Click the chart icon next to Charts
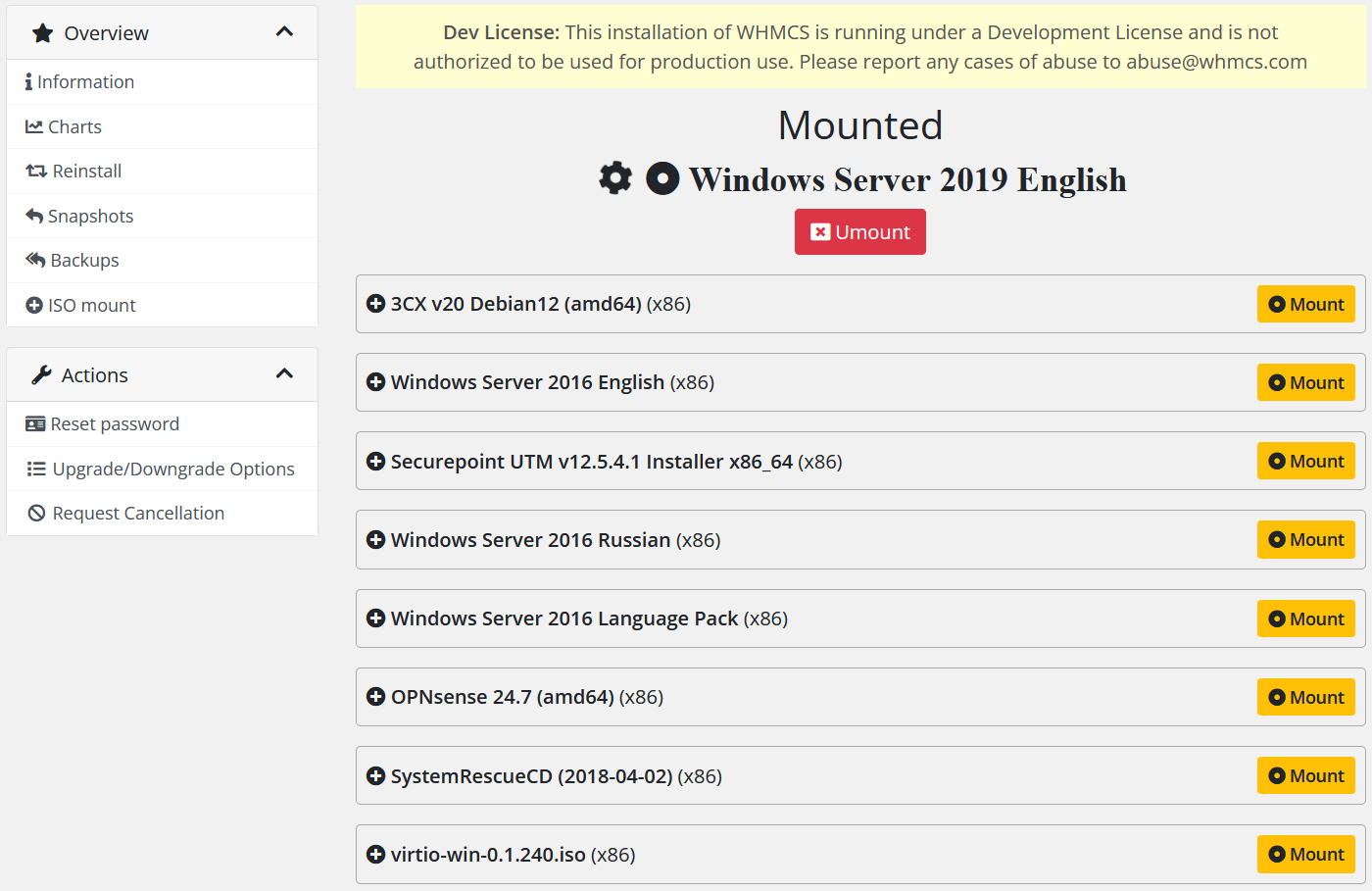The width and height of the screenshot is (1372, 891). pyautogui.click(x=34, y=126)
